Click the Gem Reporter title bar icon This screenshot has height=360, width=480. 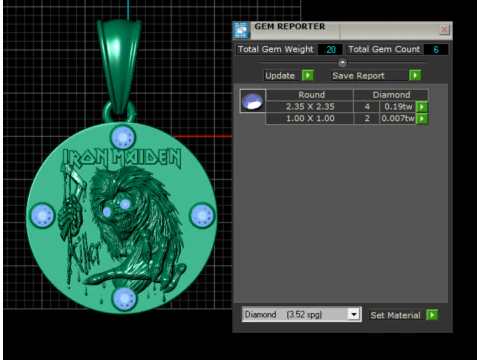point(241,30)
